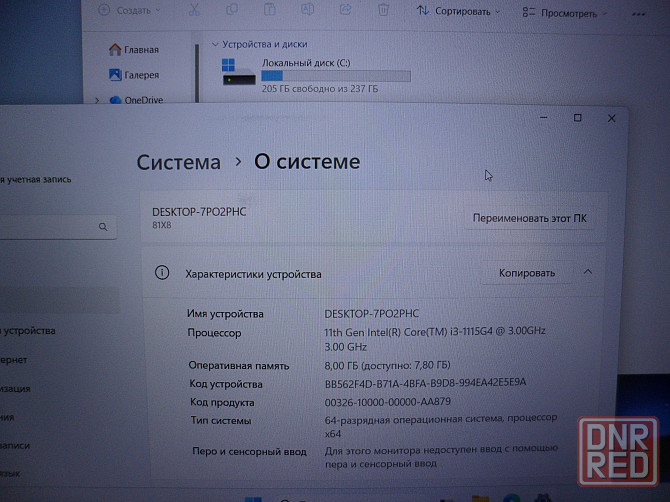Click the Имя устройства label
Viewport: 670px width, 502px height.
pos(225,314)
